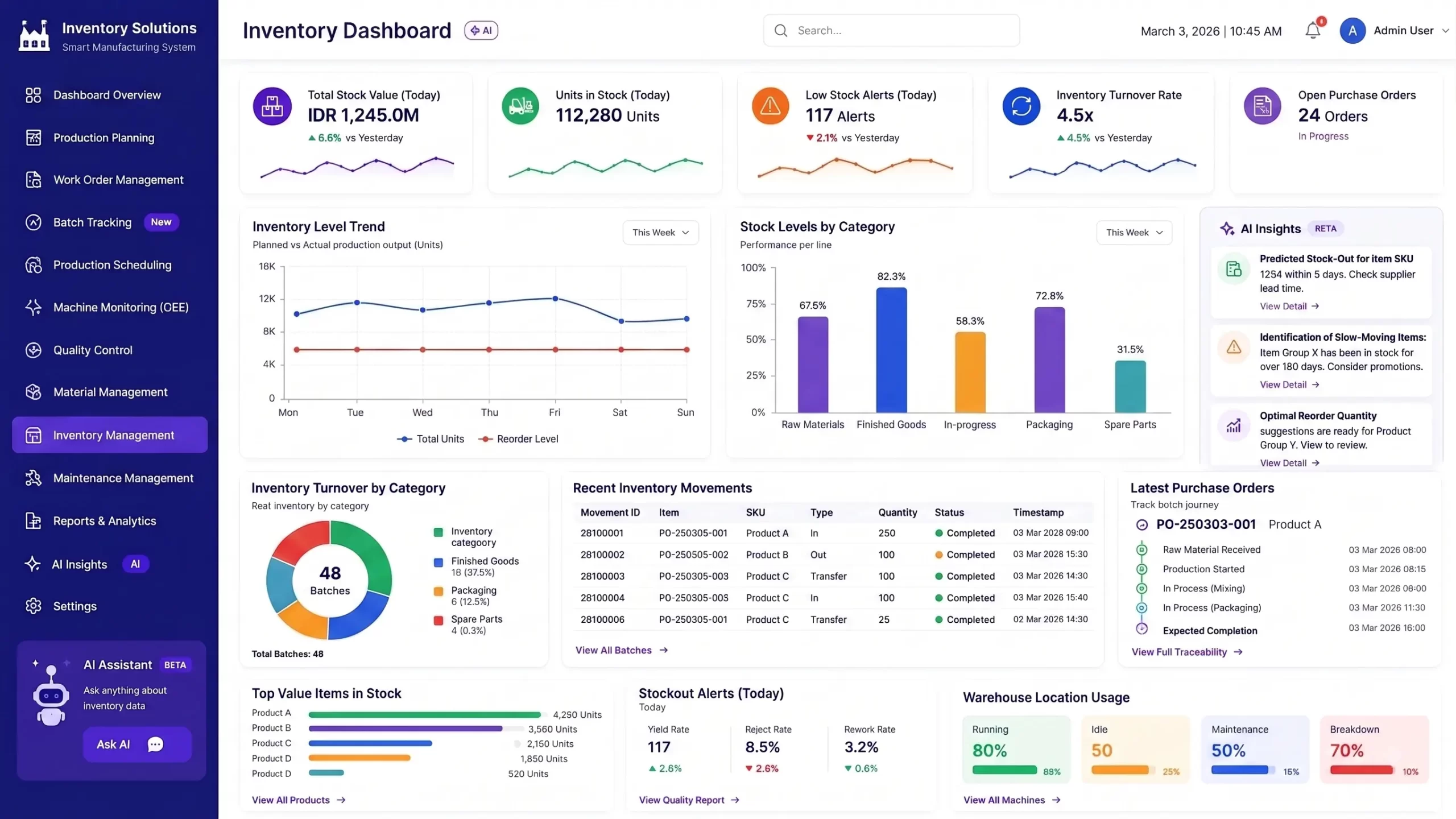Image resolution: width=1456 pixels, height=819 pixels.
Task: Click the Material Management icon
Action: point(34,392)
